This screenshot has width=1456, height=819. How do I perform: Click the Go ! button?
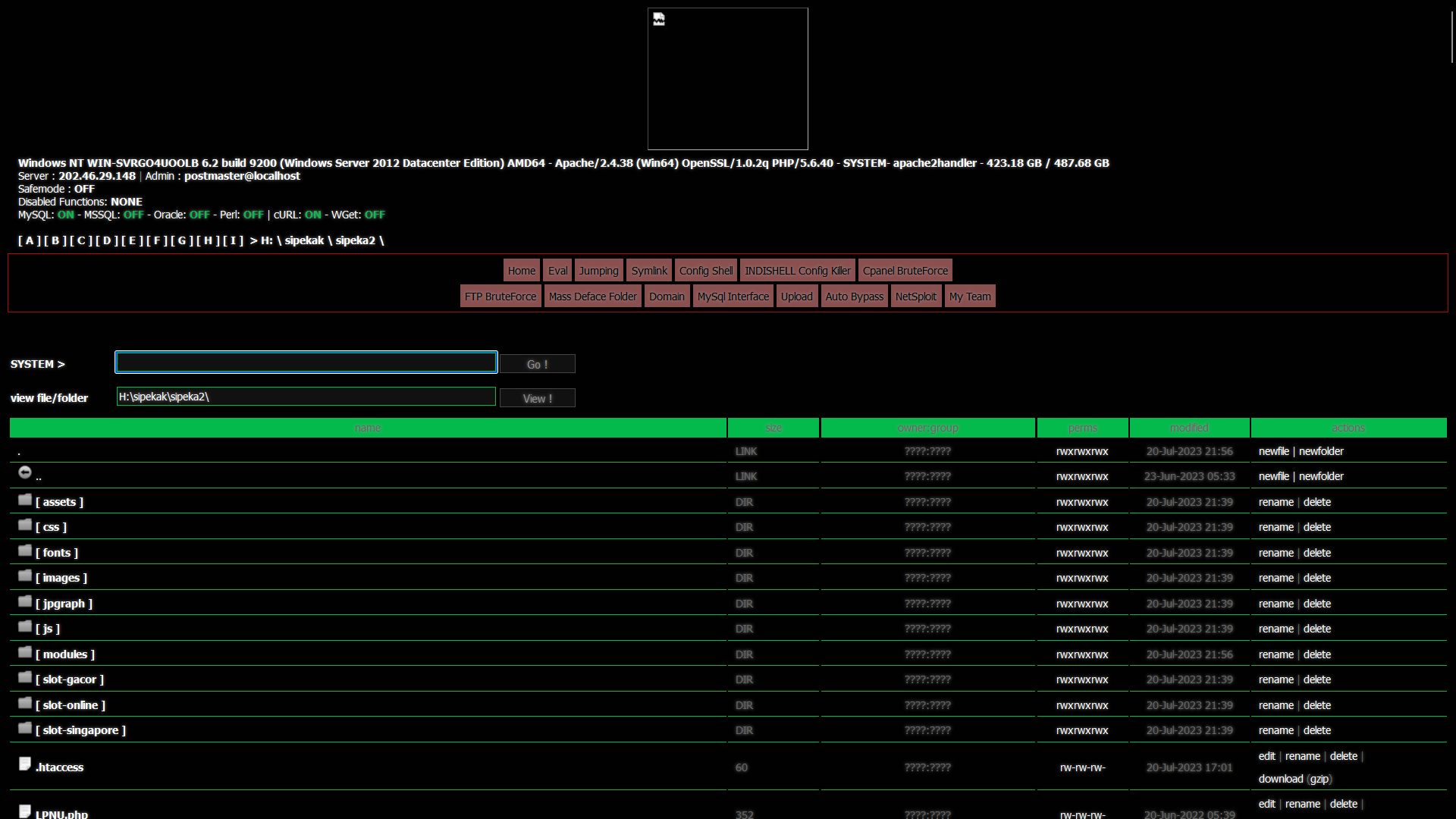point(538,364)
